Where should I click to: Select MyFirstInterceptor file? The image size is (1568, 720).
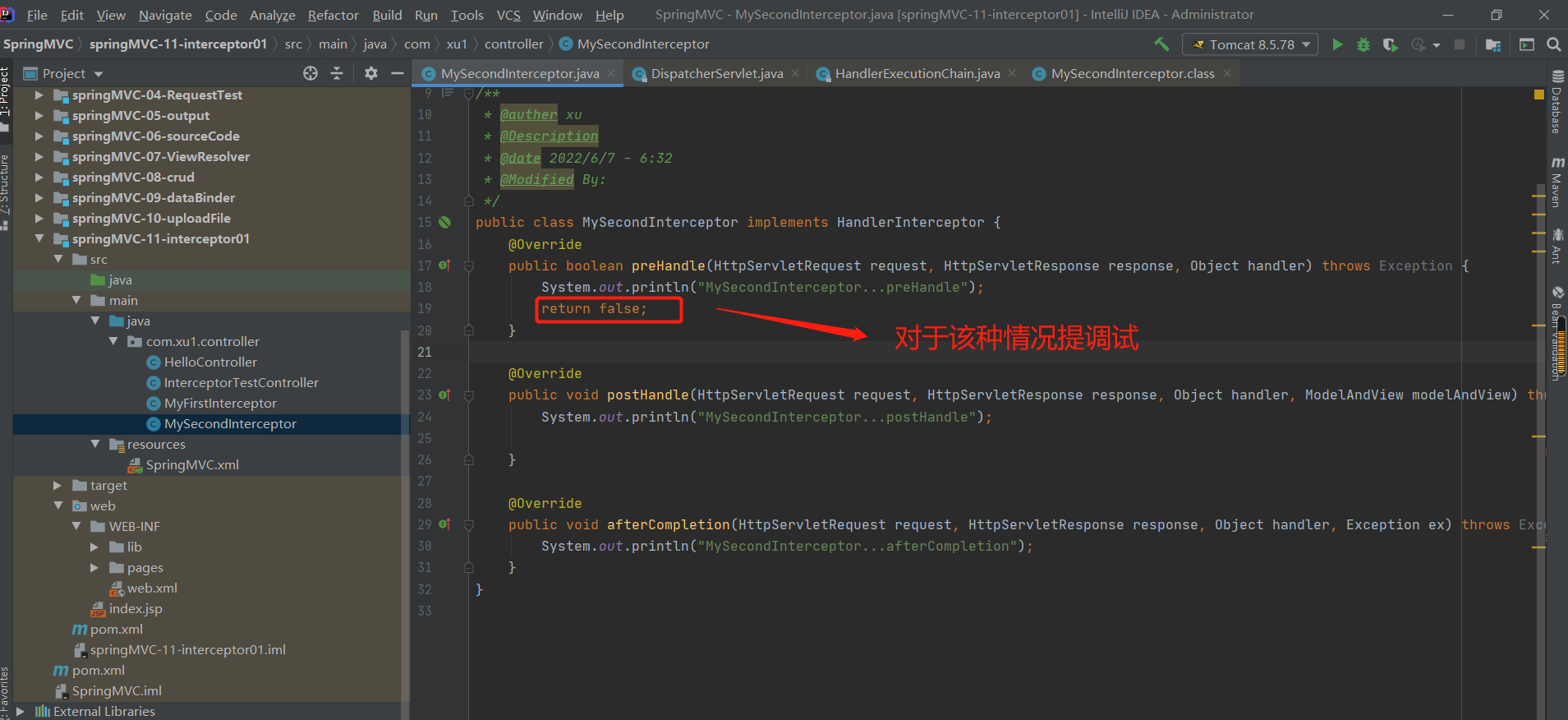[220, 403]
